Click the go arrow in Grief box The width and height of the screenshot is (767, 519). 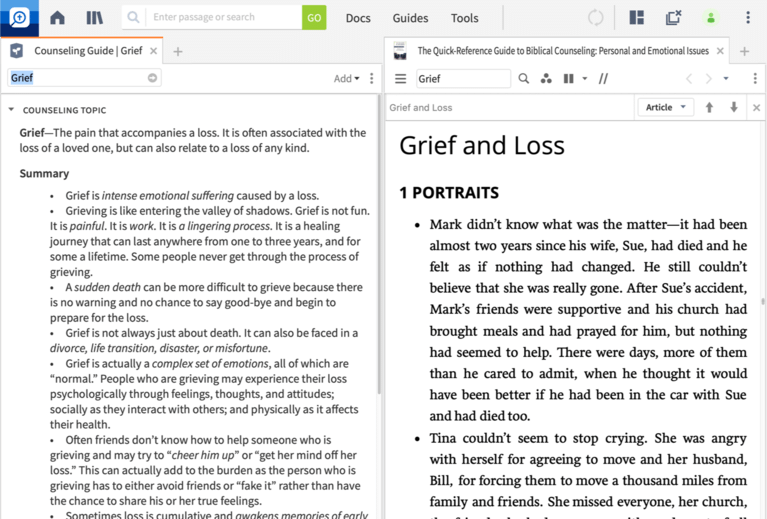click(x=153, y=78)
